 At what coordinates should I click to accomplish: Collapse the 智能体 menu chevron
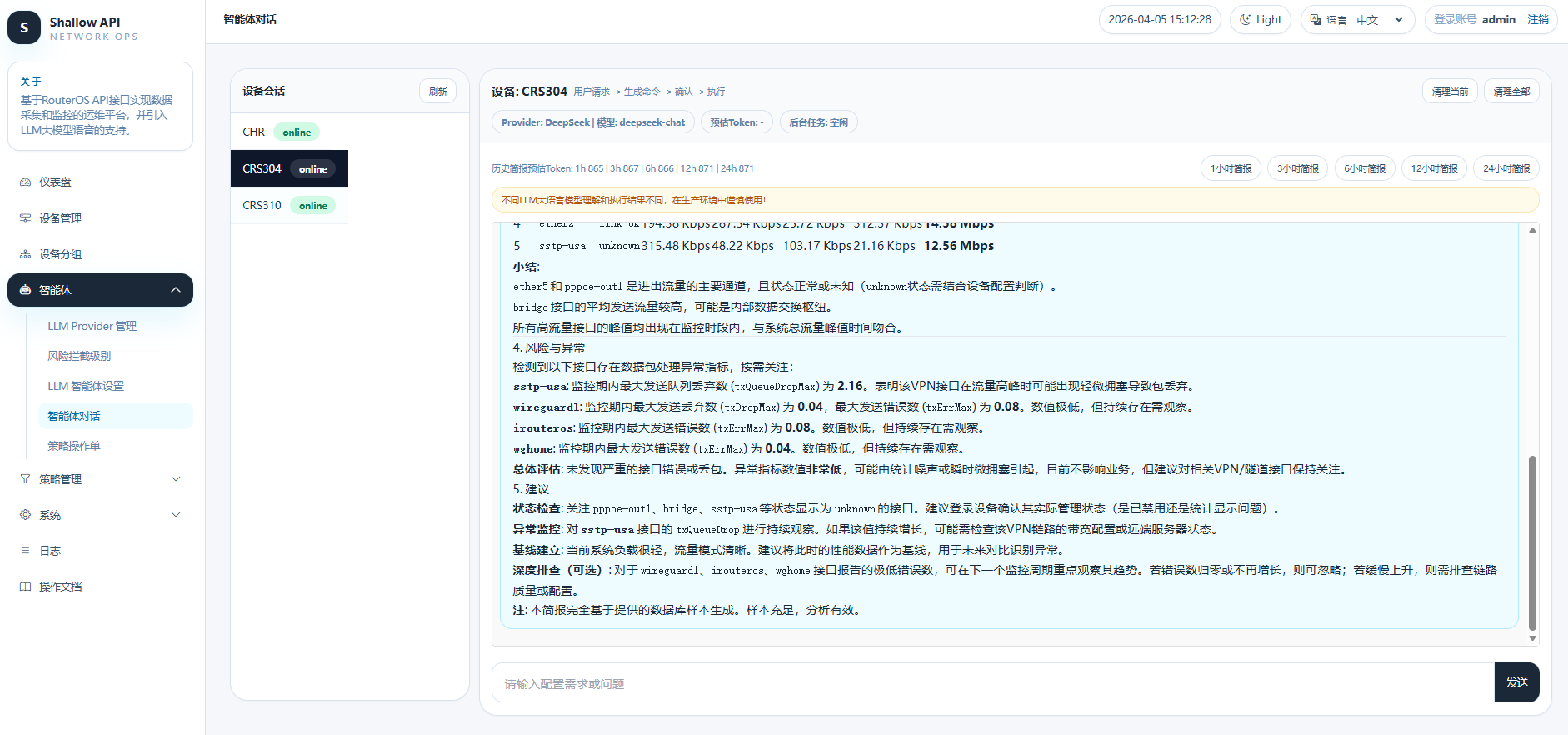[x=176, y=290]
